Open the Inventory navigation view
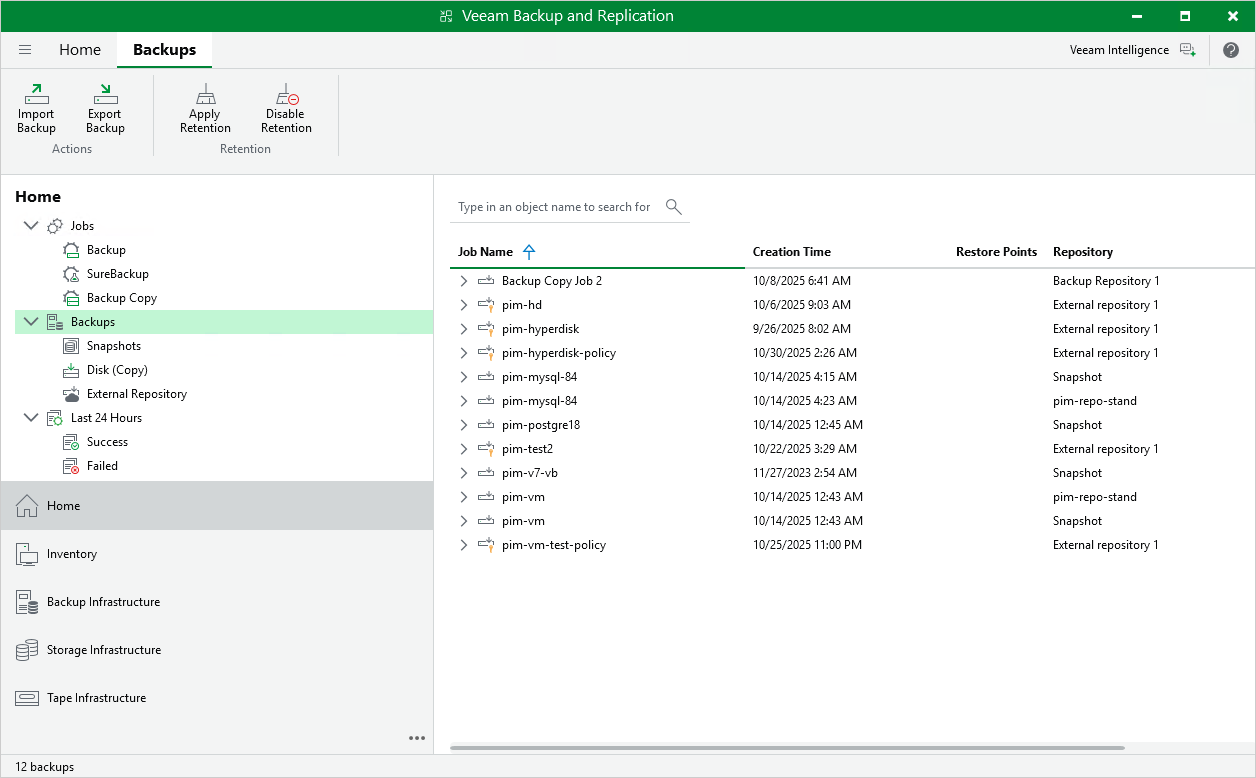 click(217, 554)
